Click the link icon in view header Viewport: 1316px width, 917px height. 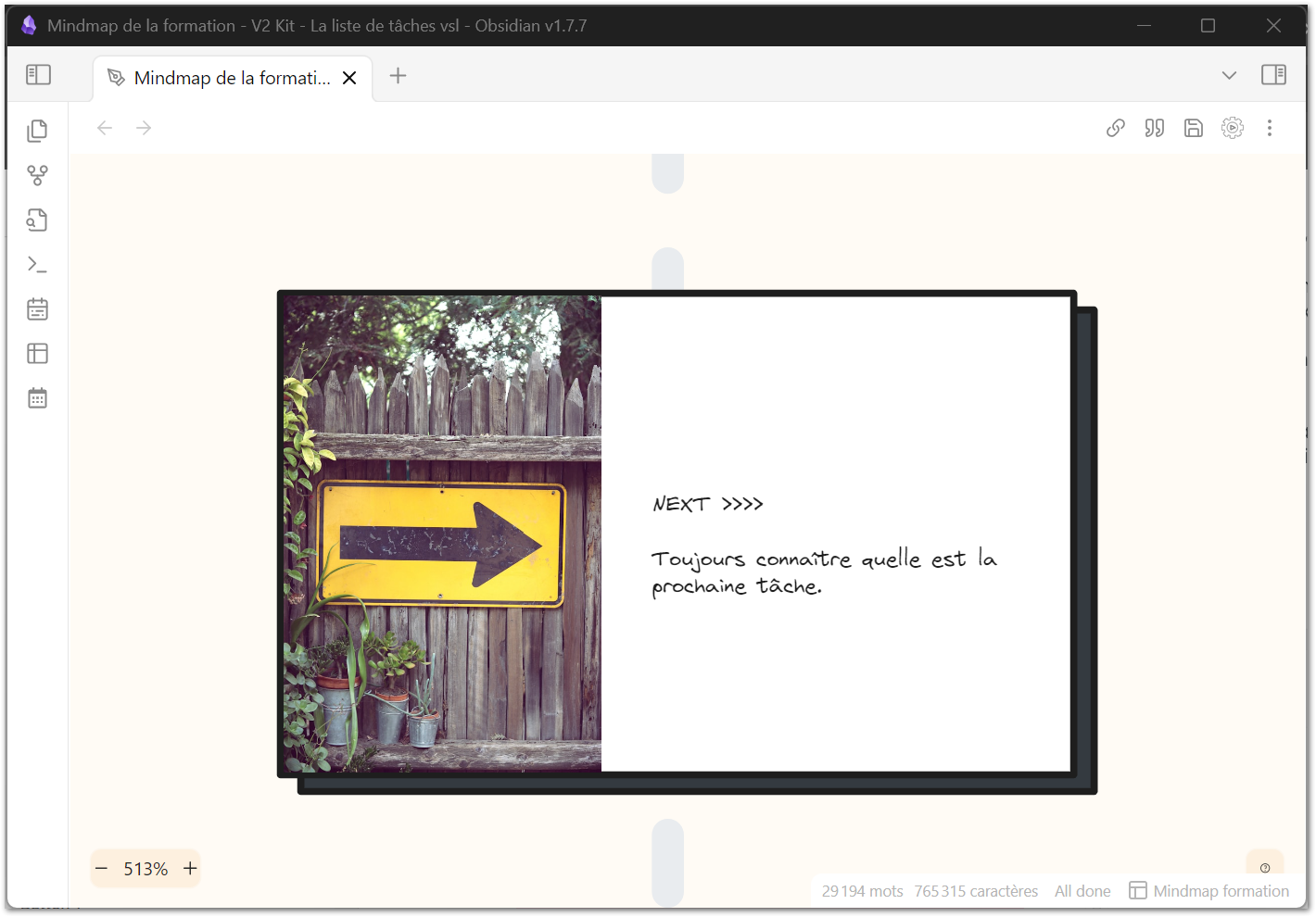[x=1116, y=128]
